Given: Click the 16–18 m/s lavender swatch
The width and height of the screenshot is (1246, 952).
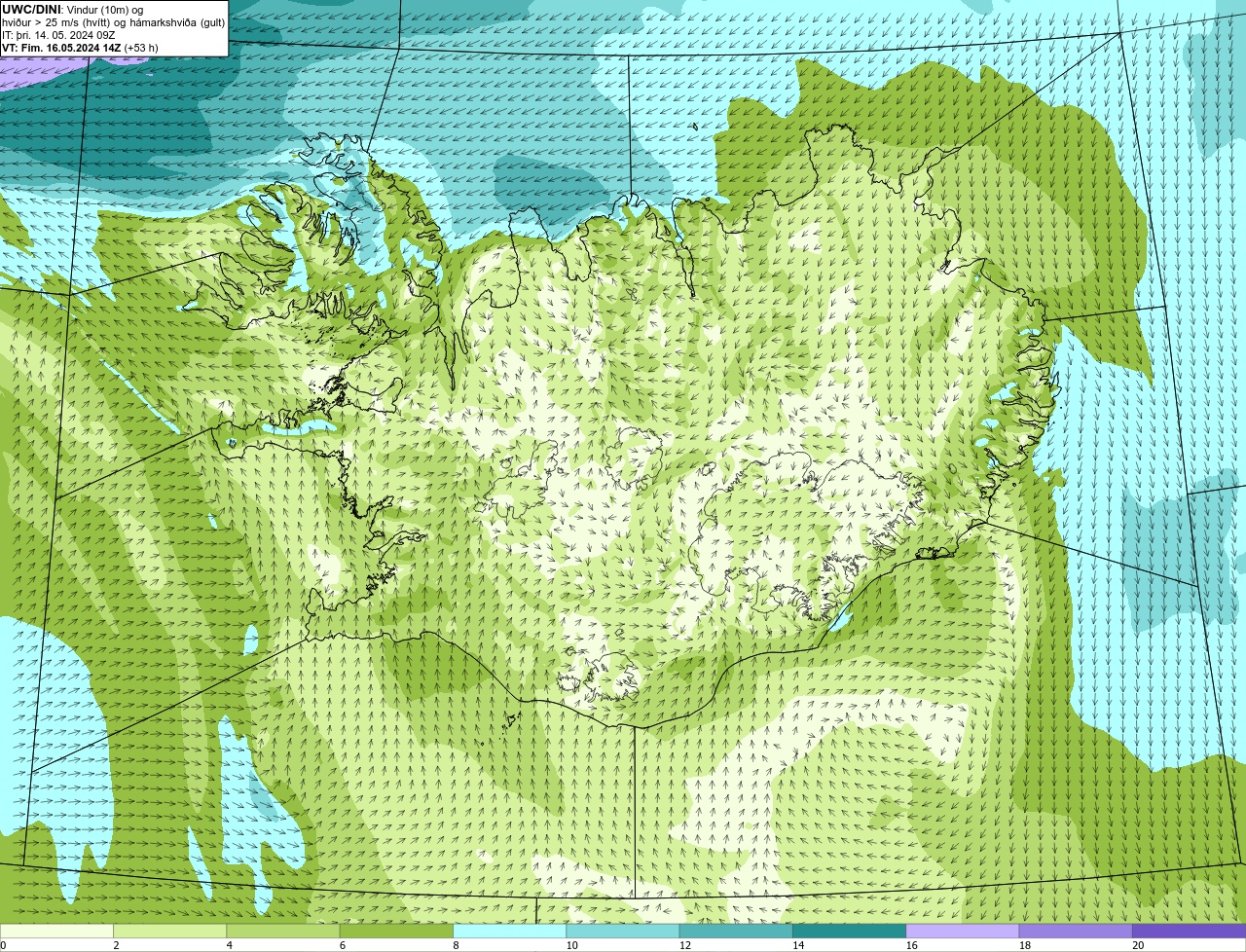Looking at the screenshot, I should click(x=963, y=931).
